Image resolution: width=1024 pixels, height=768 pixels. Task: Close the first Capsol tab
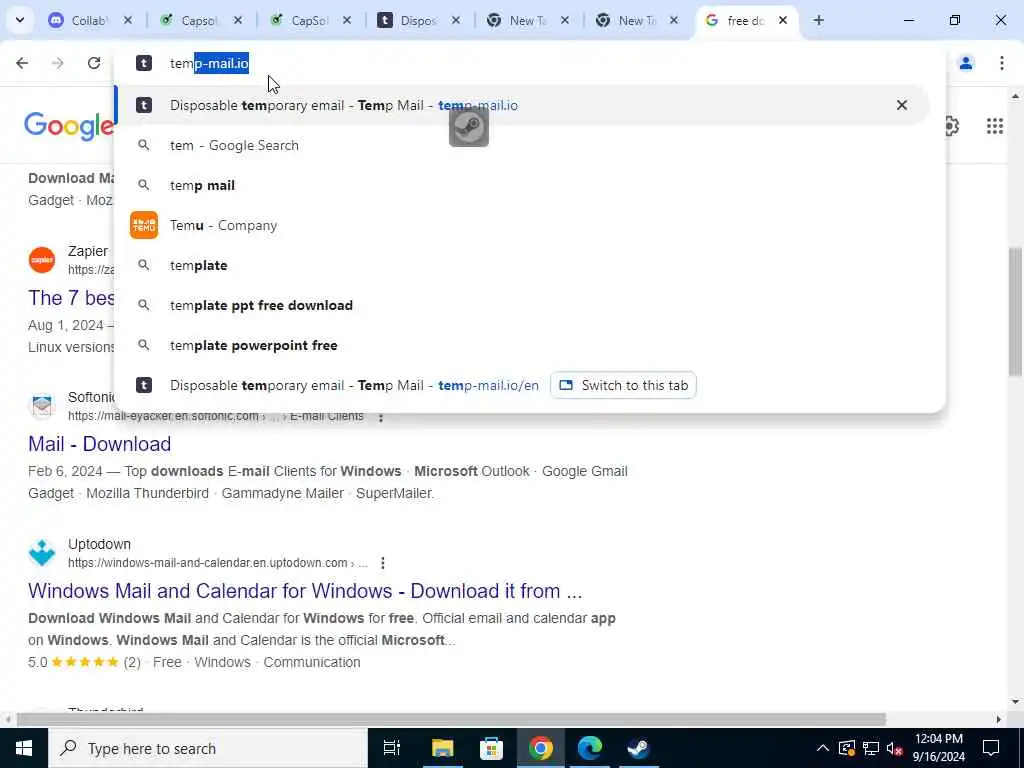(x=238, y=21)
